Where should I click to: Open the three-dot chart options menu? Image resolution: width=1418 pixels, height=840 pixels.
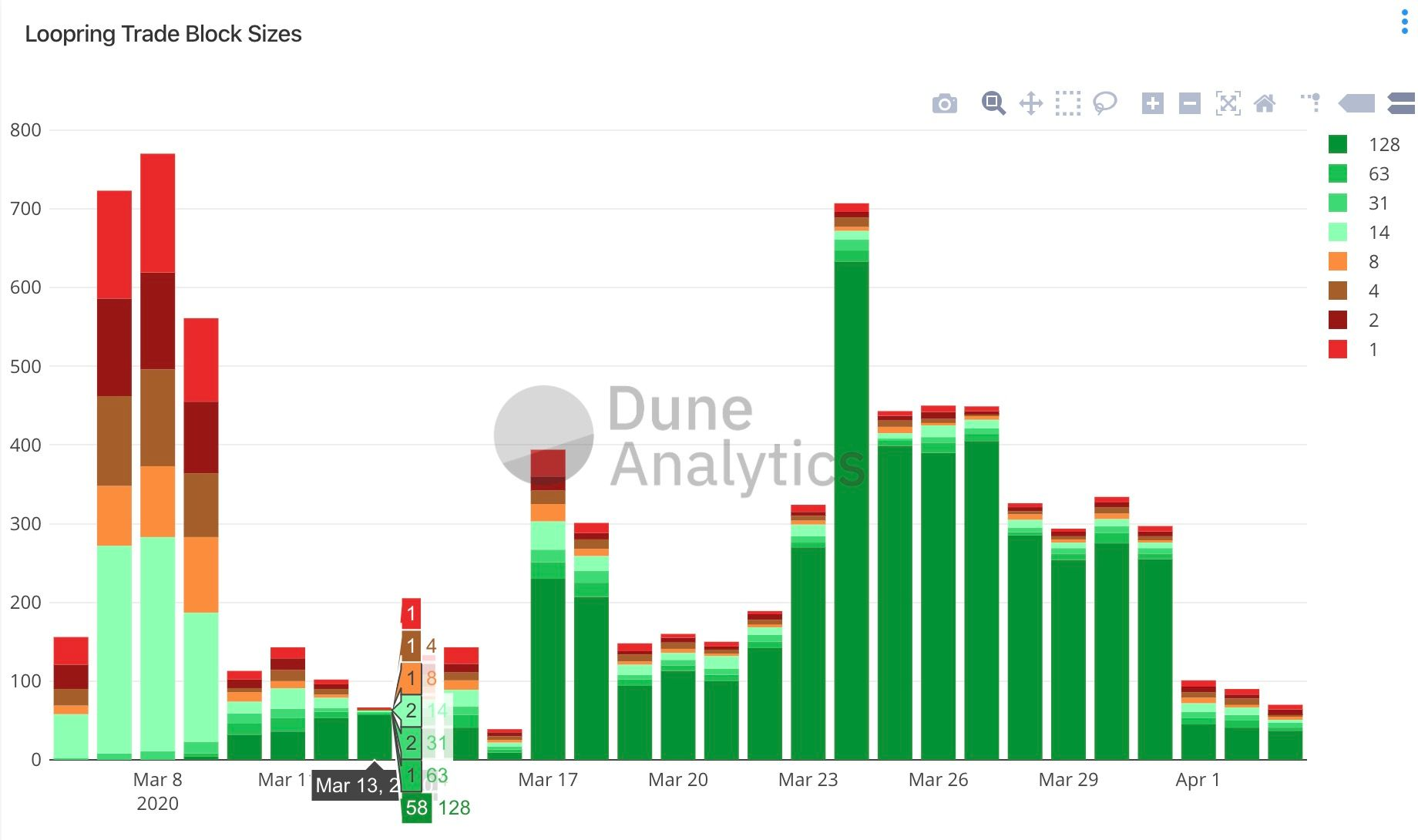(1404, 22)
